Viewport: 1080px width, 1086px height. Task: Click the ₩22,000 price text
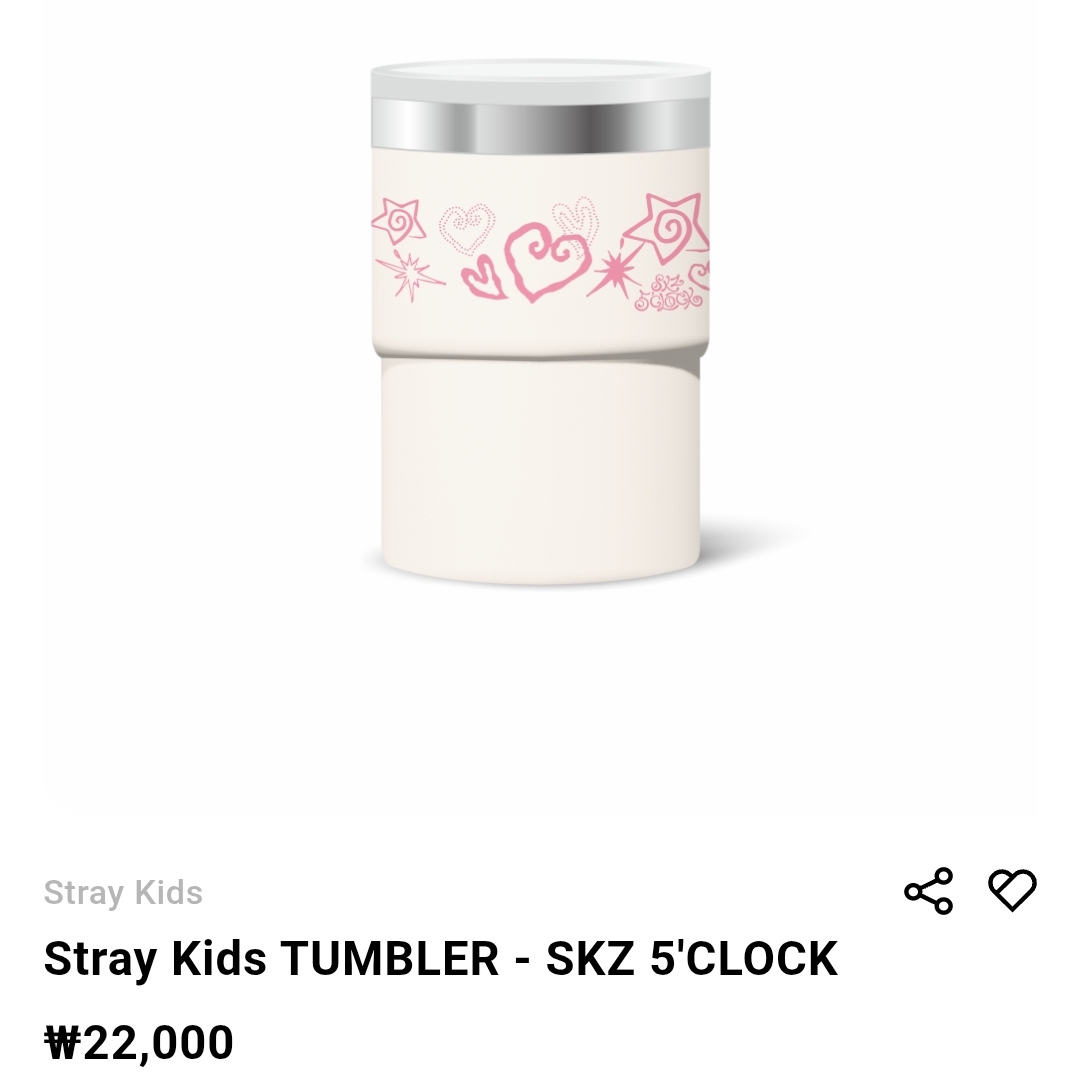pos(139,1041)
